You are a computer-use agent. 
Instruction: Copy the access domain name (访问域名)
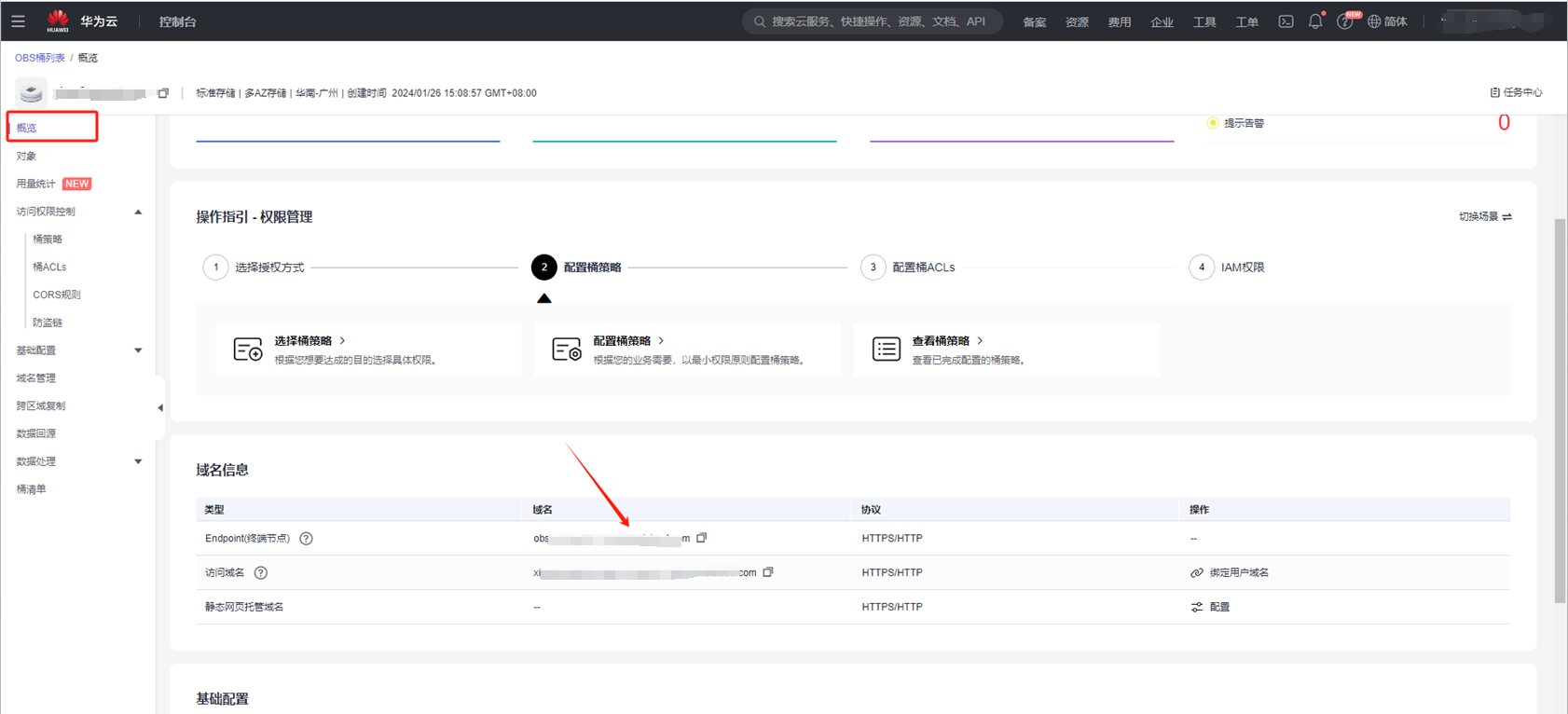768,572
